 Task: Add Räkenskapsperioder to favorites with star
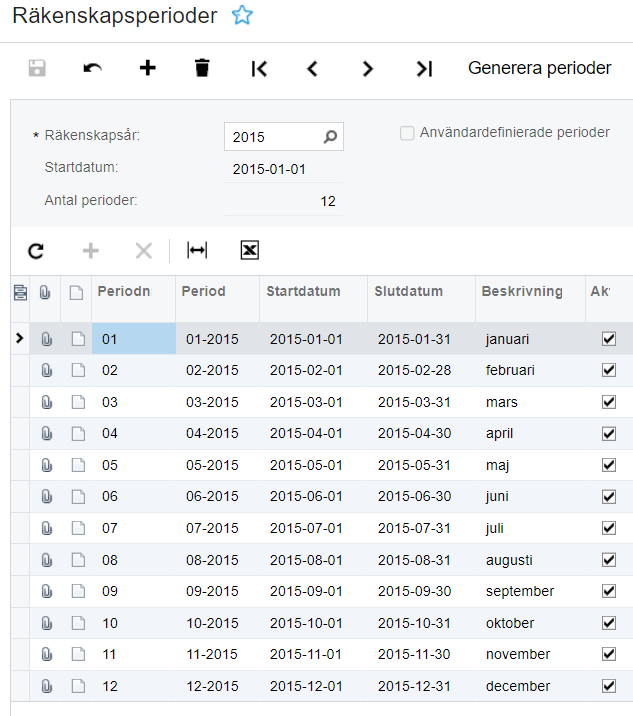click(242, 16)
